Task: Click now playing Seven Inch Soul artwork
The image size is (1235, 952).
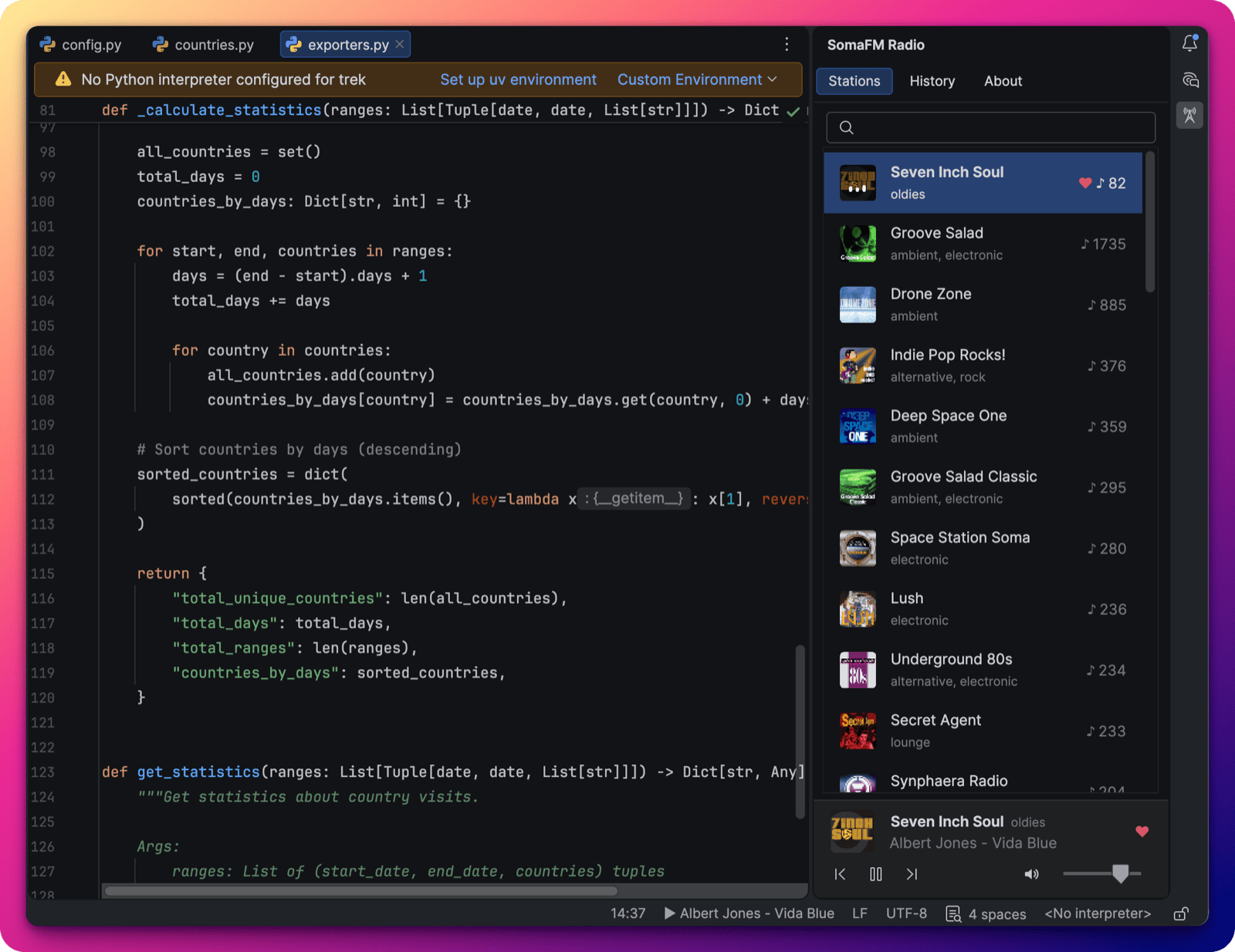Action: point(851,832)
